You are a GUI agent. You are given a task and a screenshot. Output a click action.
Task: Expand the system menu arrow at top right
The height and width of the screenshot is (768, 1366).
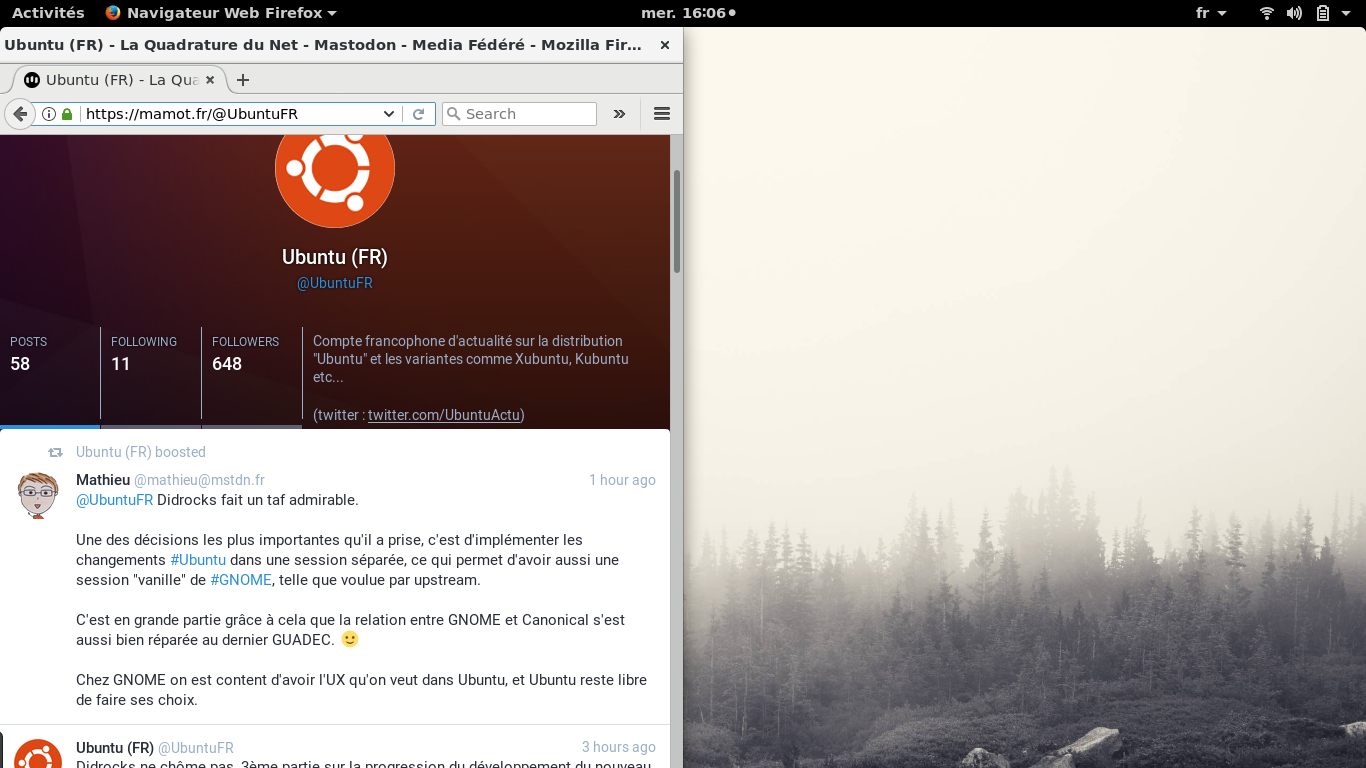pyautogui.click(x=1344, y=14)
